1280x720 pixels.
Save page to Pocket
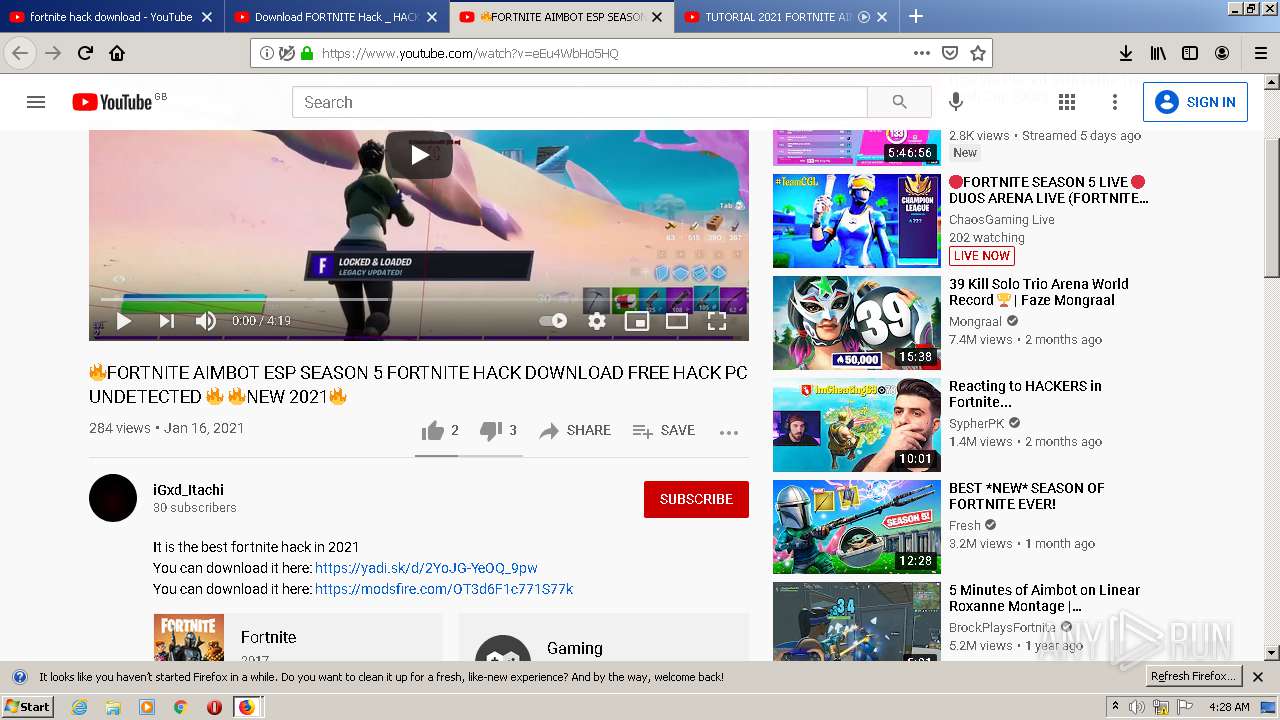[950, 53]
